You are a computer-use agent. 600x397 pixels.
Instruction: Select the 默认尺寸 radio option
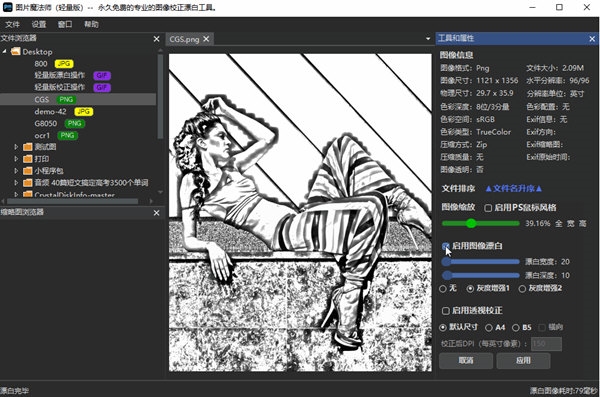click(443, 328)
